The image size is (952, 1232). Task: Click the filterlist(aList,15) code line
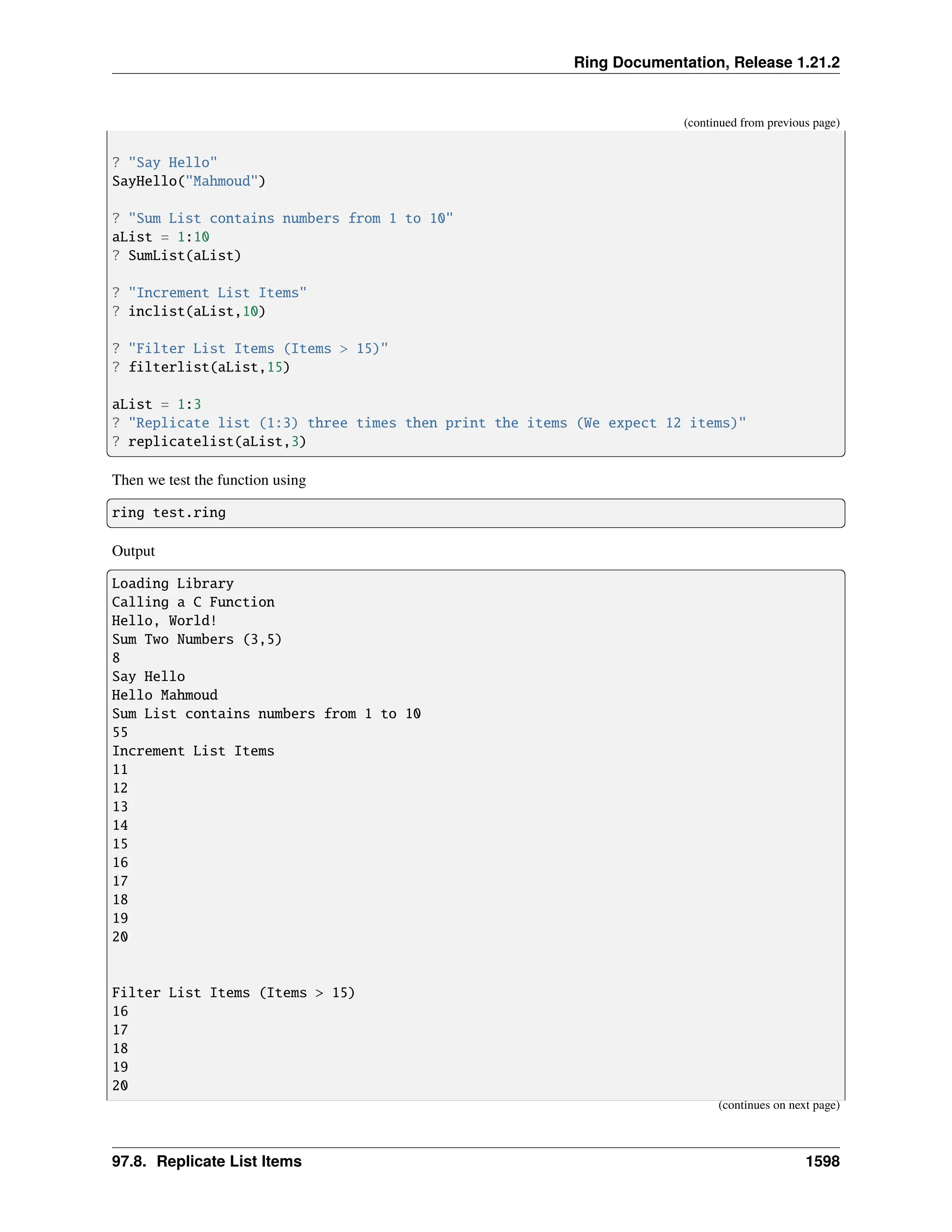[201, 367]
